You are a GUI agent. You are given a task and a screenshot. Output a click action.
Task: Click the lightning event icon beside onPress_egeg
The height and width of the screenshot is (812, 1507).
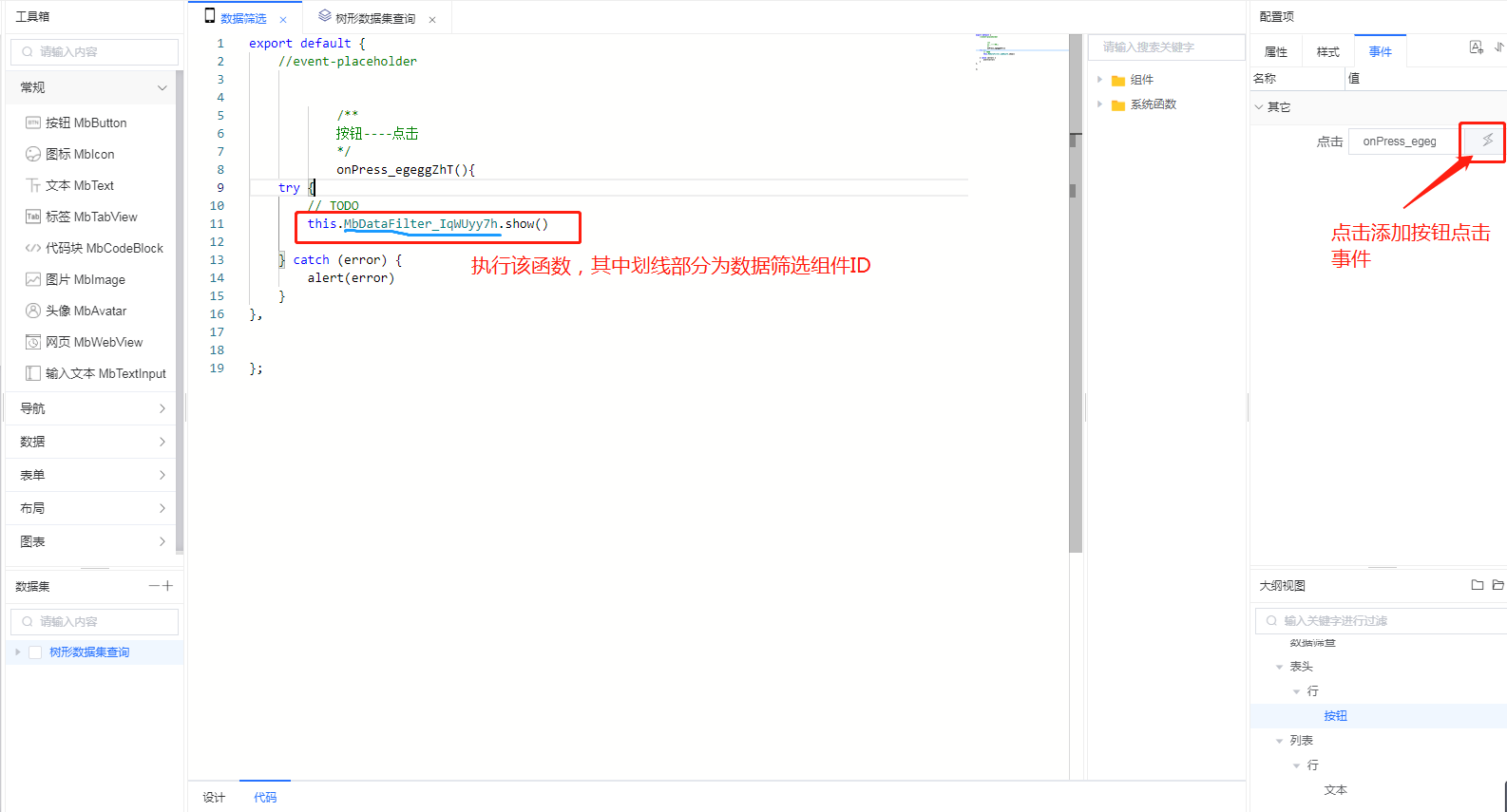click(1487, 141)
